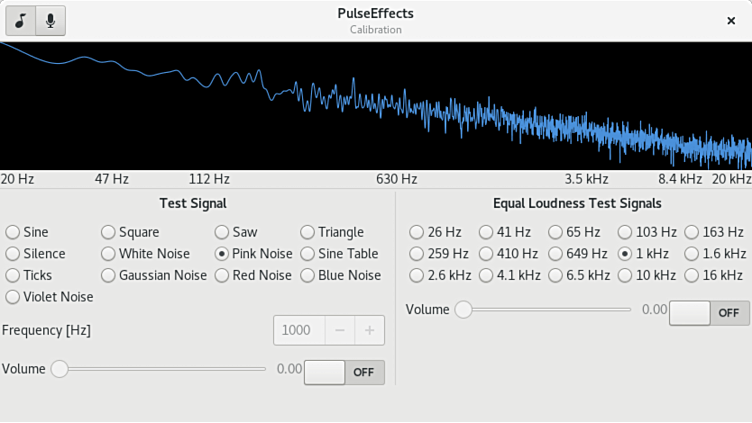Viewport: 752px width, 423px height.
Task: Click the music note icon in header
Action: [x=20, y=21]
